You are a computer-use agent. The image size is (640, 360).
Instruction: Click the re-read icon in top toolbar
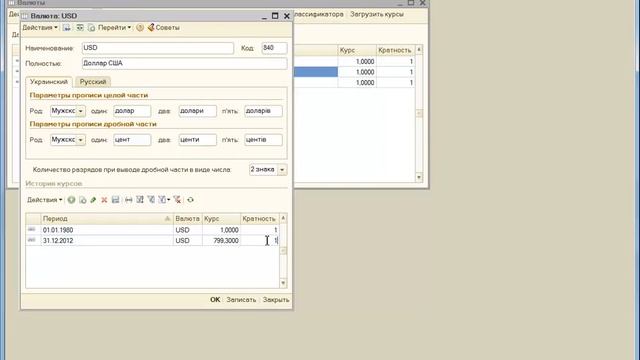(x=80, y=28)
